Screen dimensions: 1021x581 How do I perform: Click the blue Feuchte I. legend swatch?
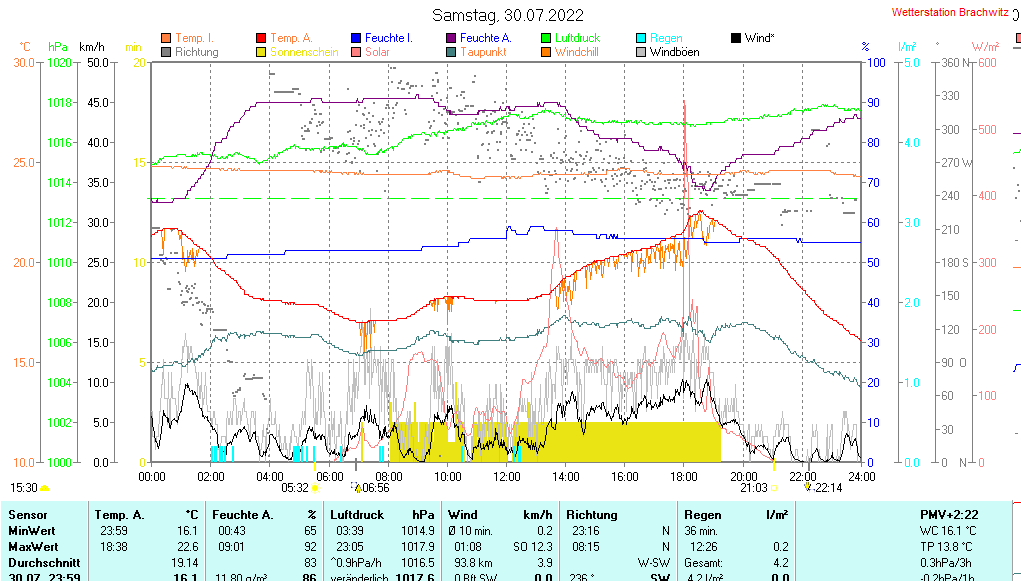tap(356, 38)
